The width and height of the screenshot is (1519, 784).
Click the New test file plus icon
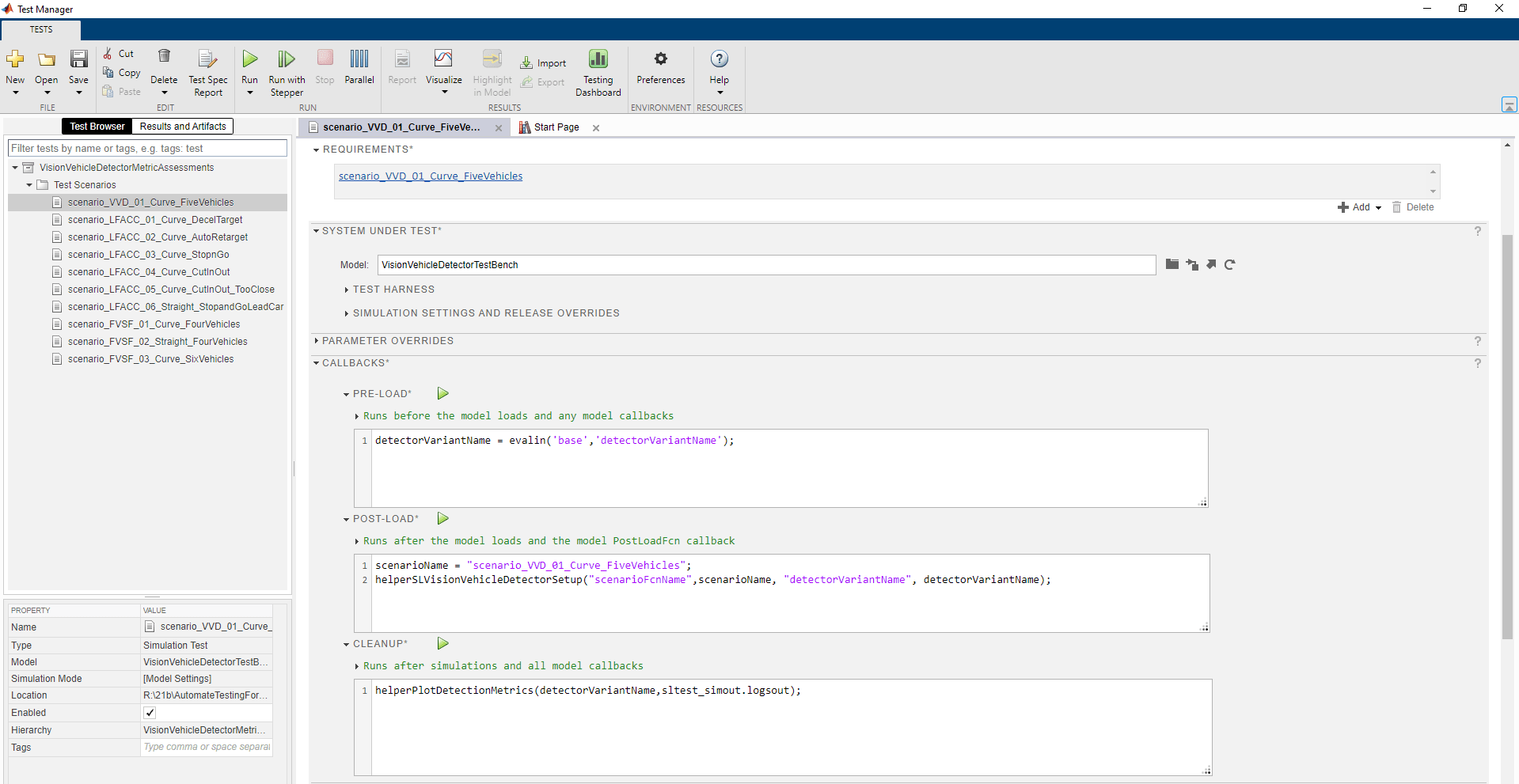15,59
